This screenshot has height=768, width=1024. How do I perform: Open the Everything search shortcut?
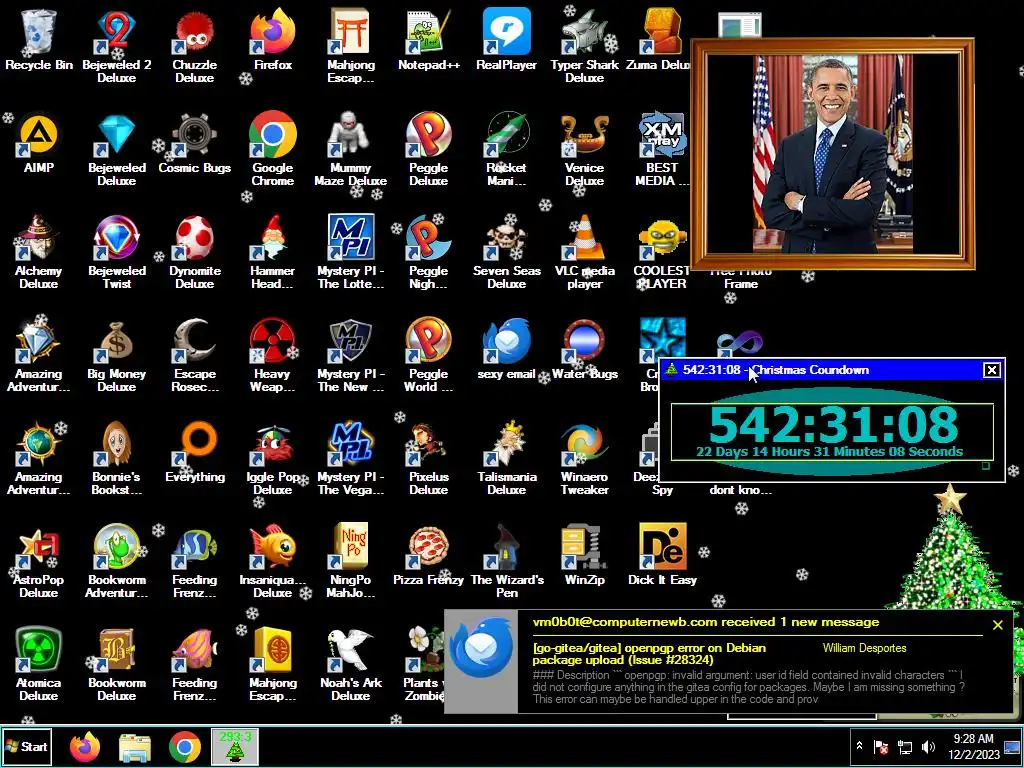click(x=194, y=453)
